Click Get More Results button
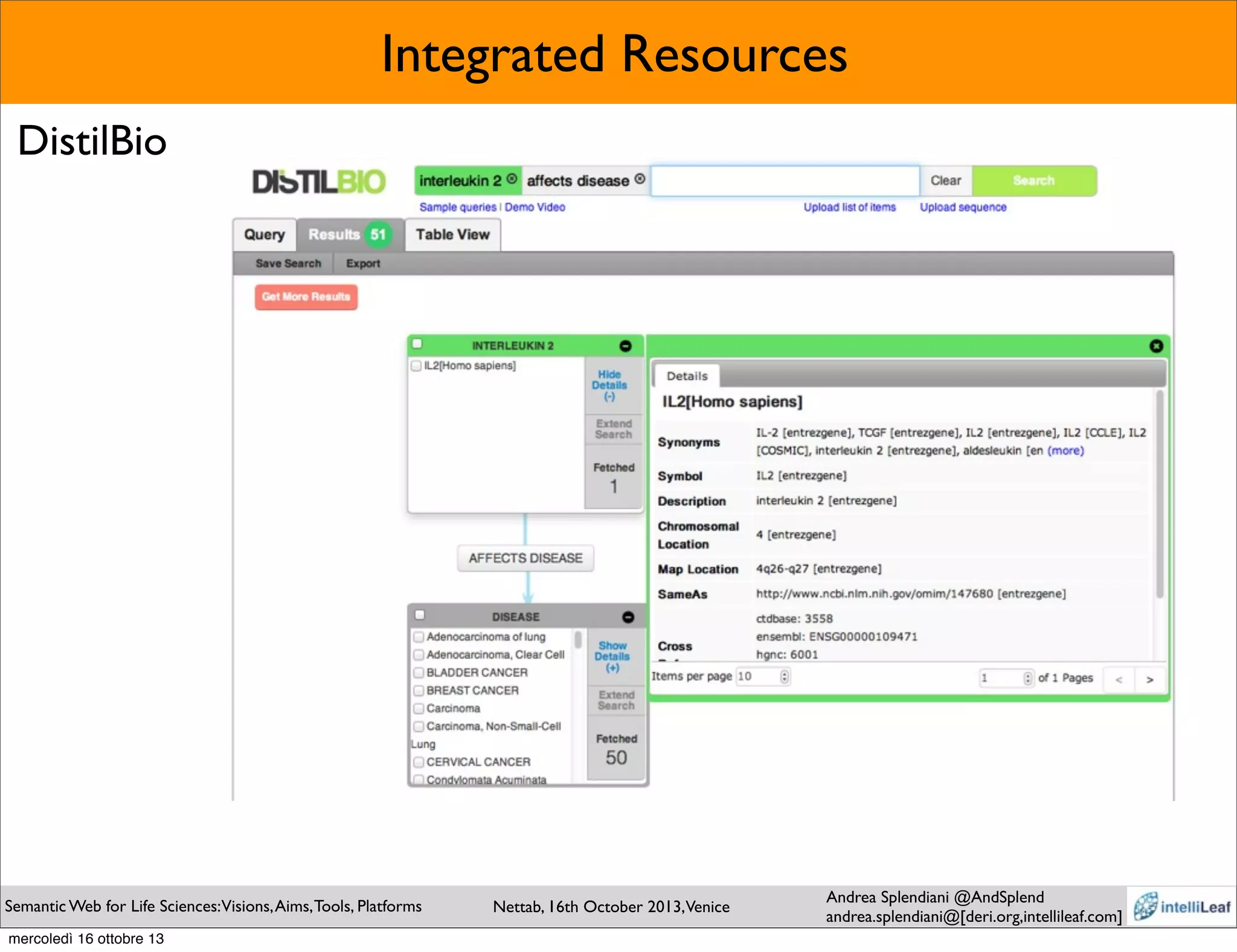 [306, 297]
